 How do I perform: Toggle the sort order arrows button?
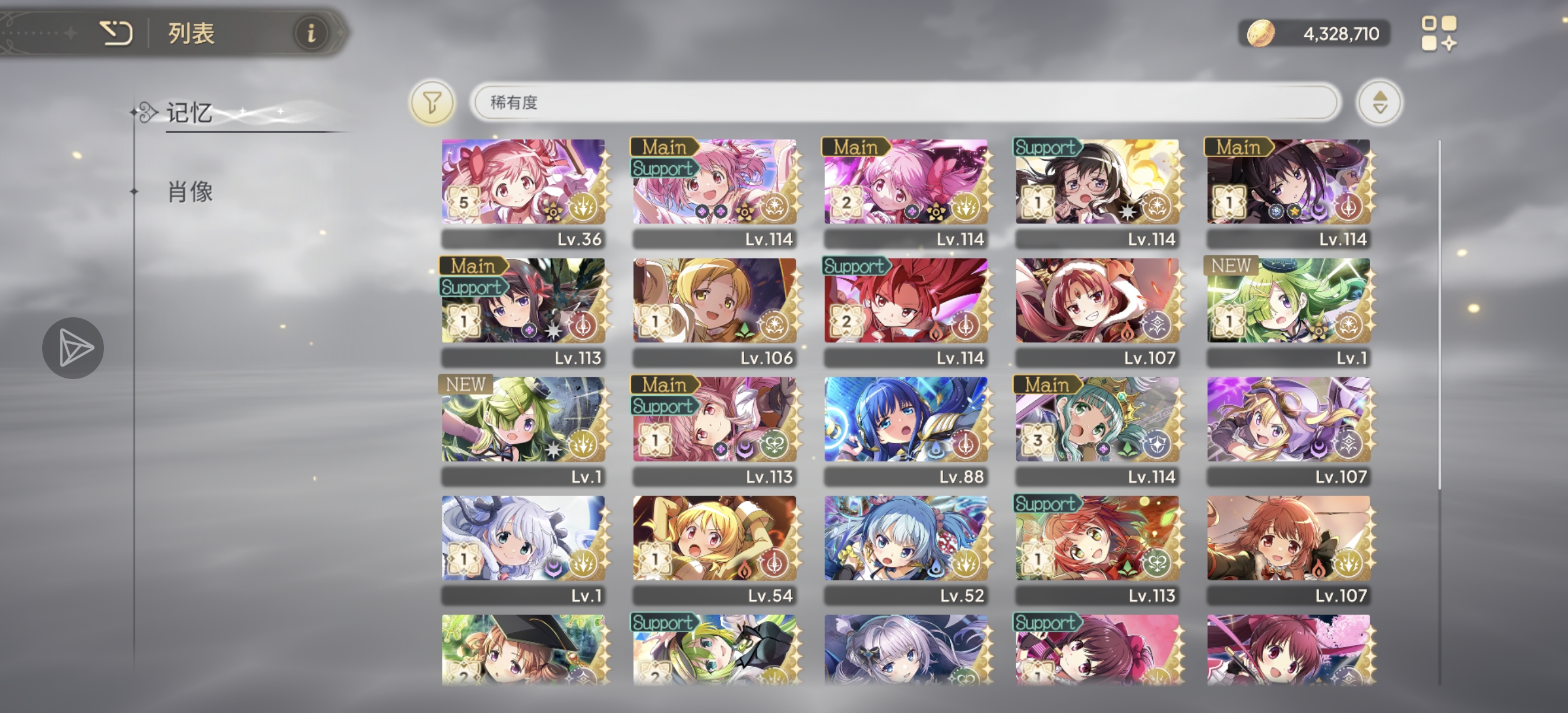[x=1379, y=102]
